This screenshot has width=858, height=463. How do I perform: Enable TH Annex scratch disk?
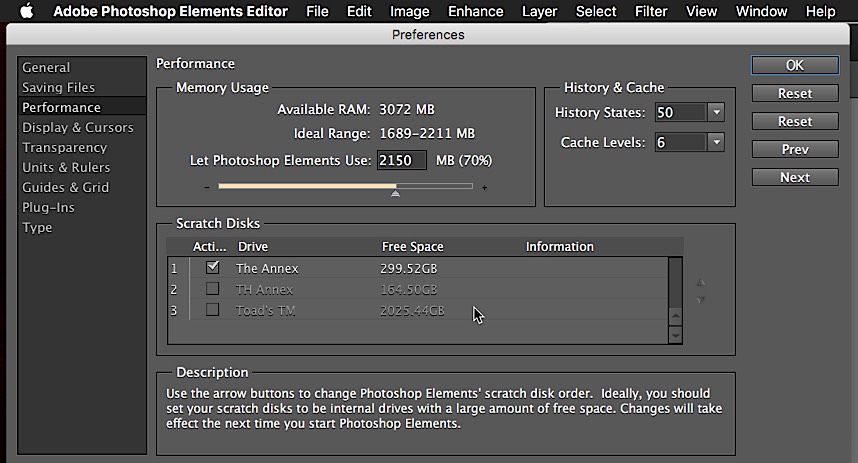click(x=212, y=289)
